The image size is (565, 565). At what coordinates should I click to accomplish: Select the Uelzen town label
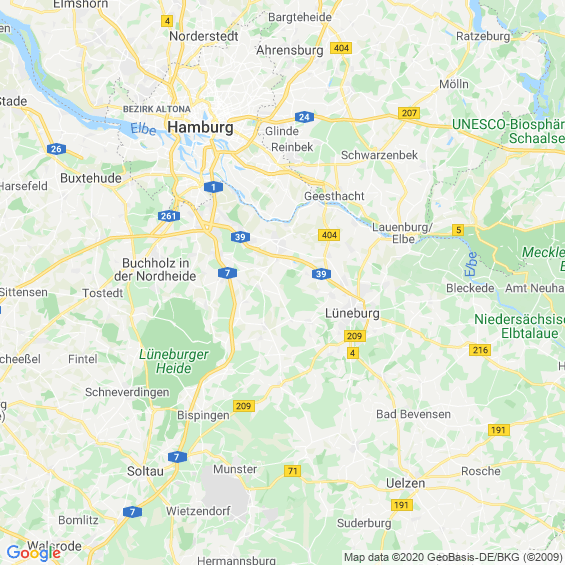(x=405, y=483)
